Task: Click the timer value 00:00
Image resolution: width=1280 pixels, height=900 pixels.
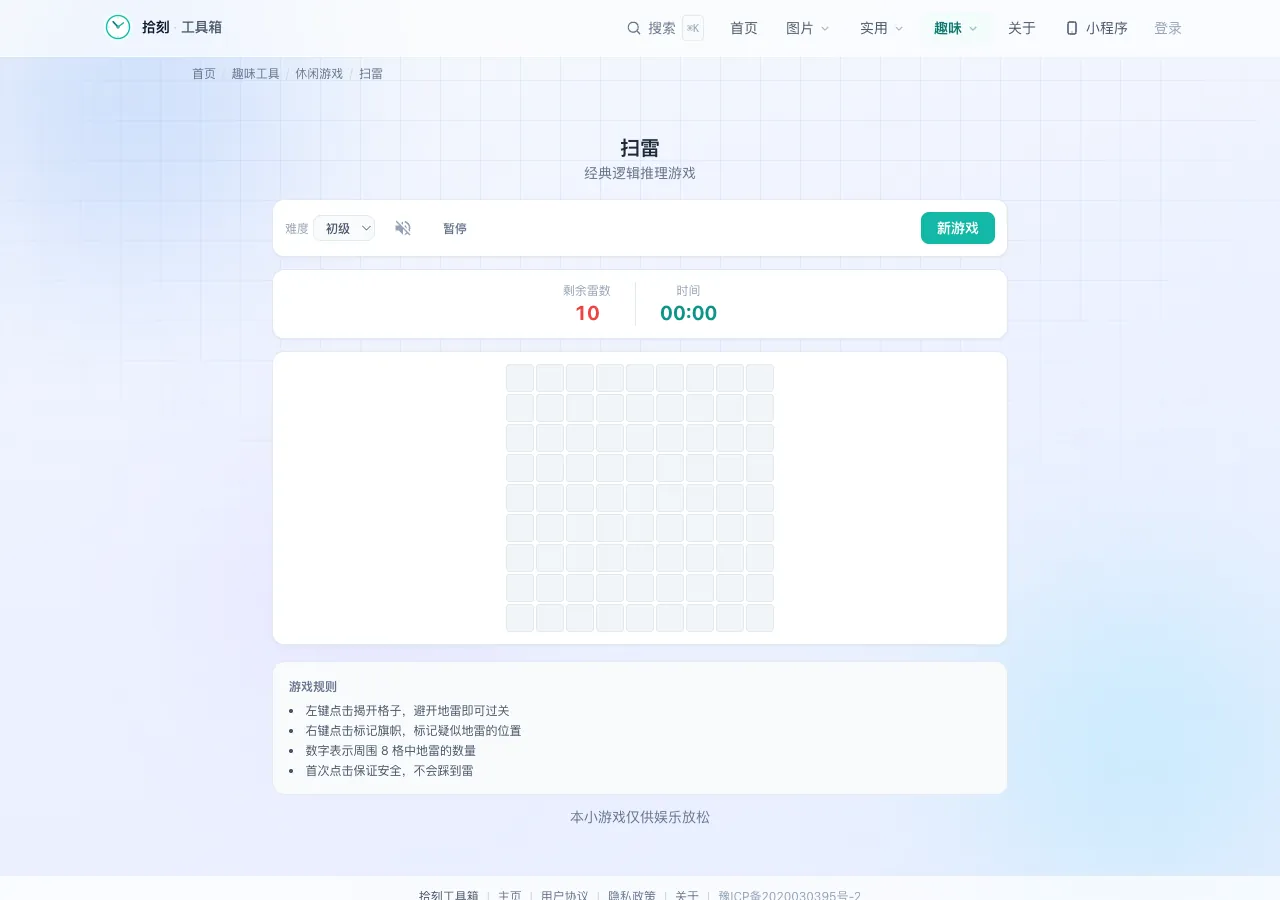Action: point(689,313)
